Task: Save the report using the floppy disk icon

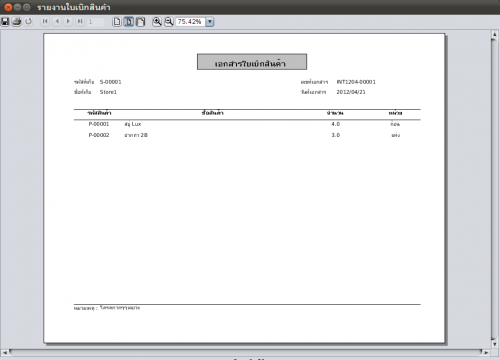Action: 5,22
